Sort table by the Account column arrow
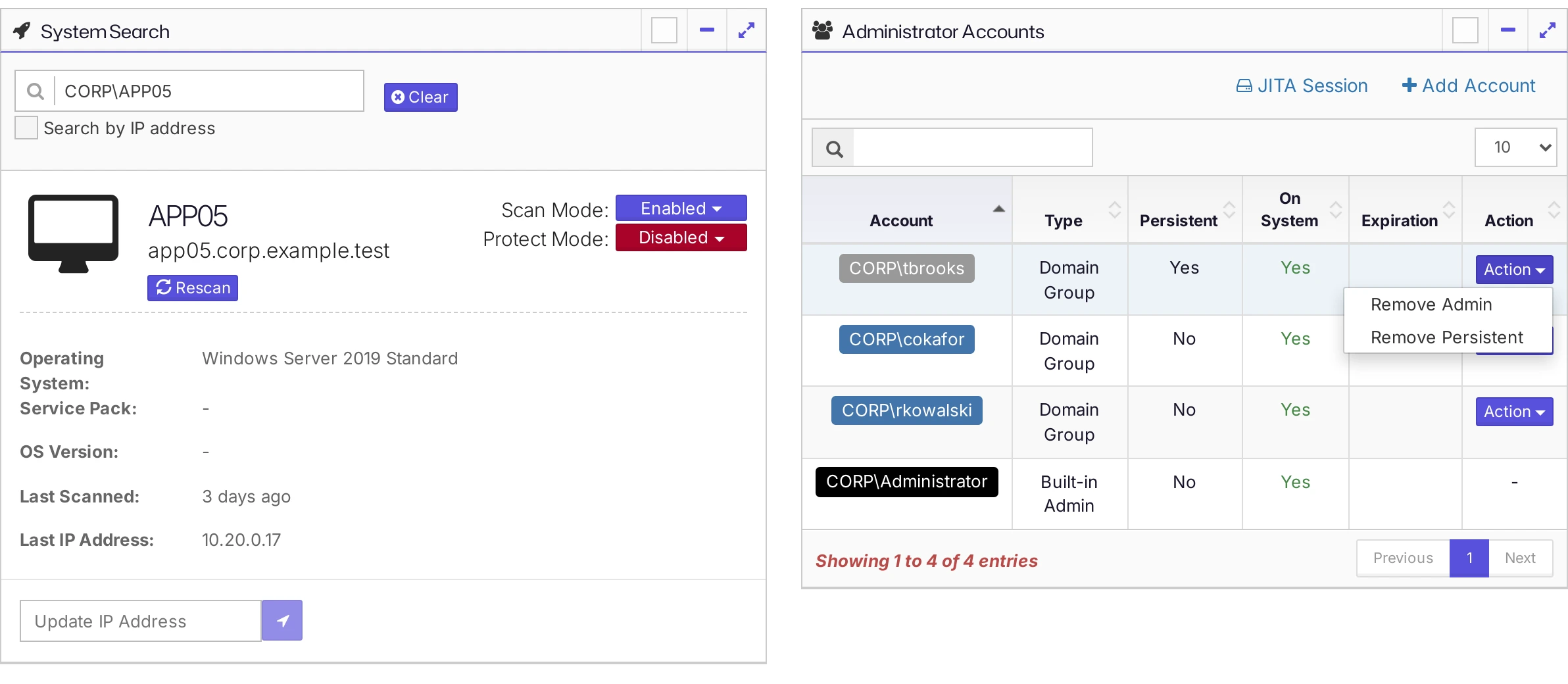1568x684 pixels. [998, 209]
